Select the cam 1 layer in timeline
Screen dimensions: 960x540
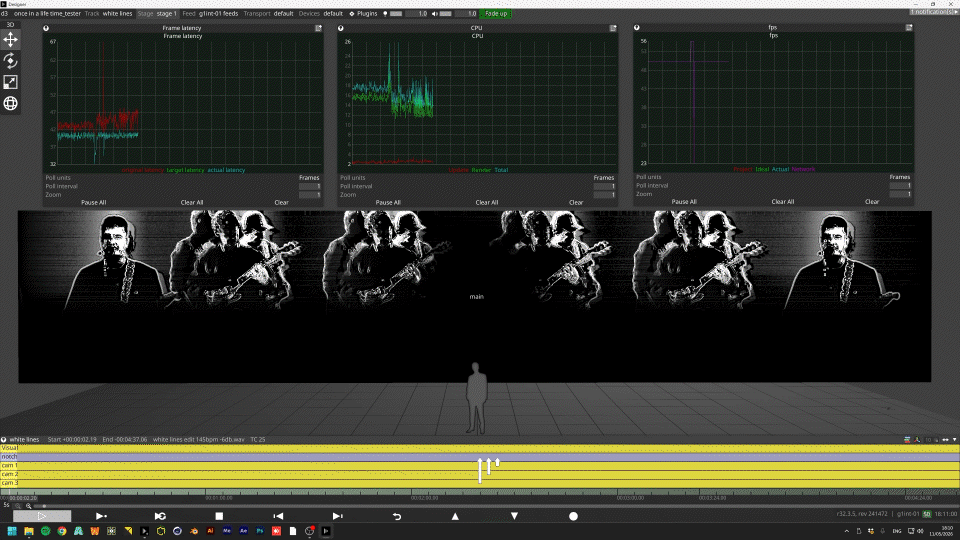tap(479, 466)
